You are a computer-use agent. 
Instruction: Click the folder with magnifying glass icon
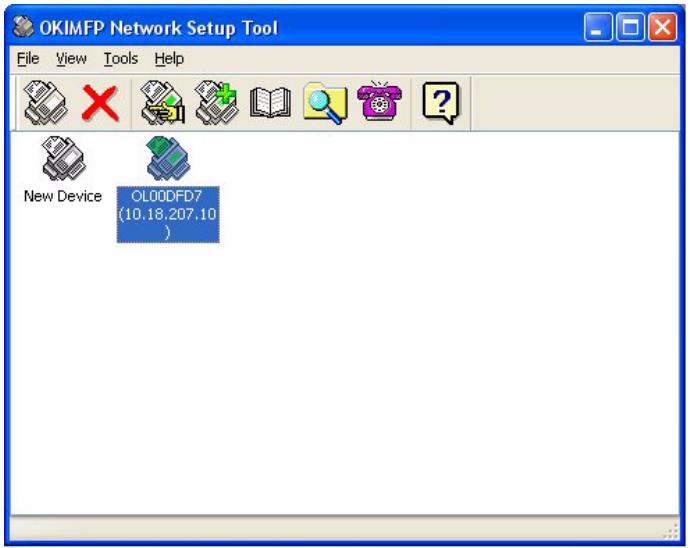tap(325, 103)
